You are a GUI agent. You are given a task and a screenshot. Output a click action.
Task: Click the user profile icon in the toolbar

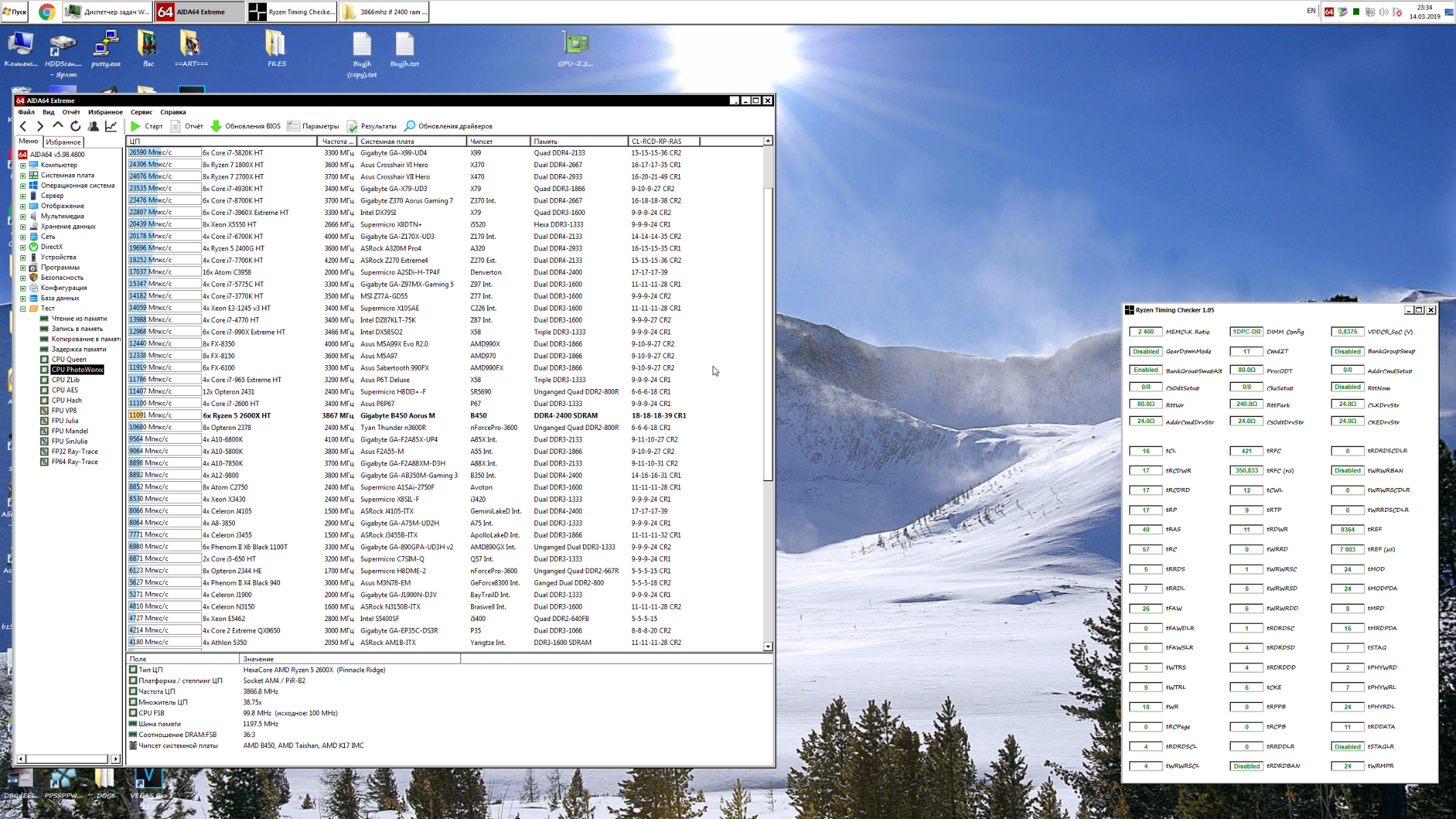pos(94,126)
